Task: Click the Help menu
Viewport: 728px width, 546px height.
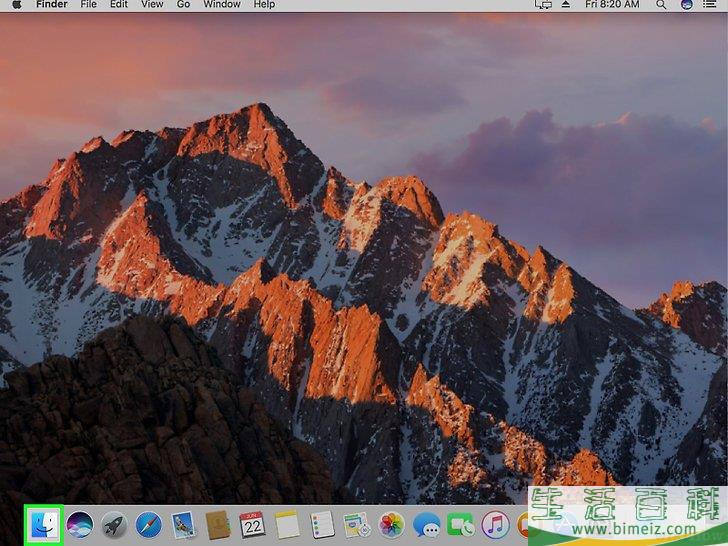Action: 264,5
